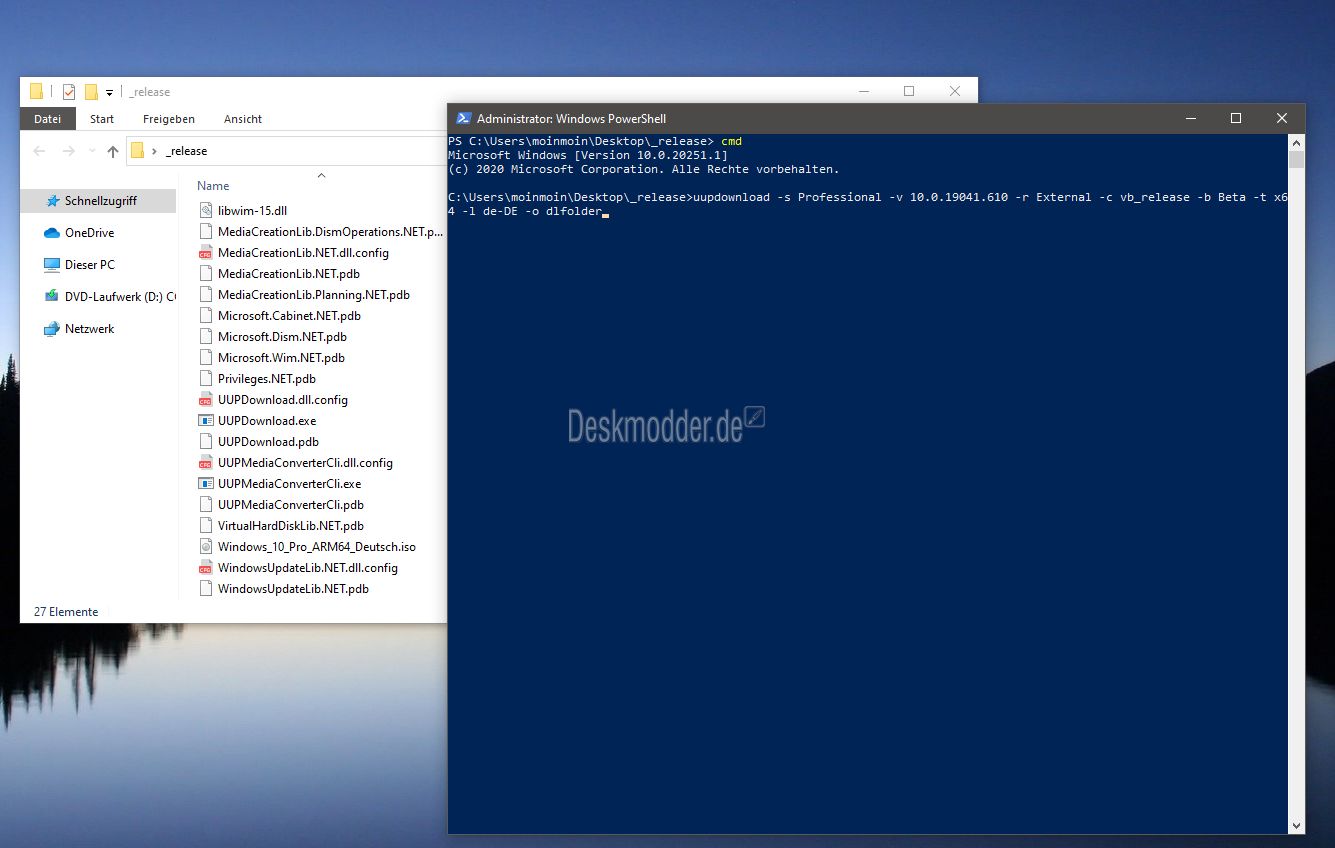The image size is (1335, 848).
Task: Select UUPMediaConverterCli.dll.config file
Action: click(305, 463)
